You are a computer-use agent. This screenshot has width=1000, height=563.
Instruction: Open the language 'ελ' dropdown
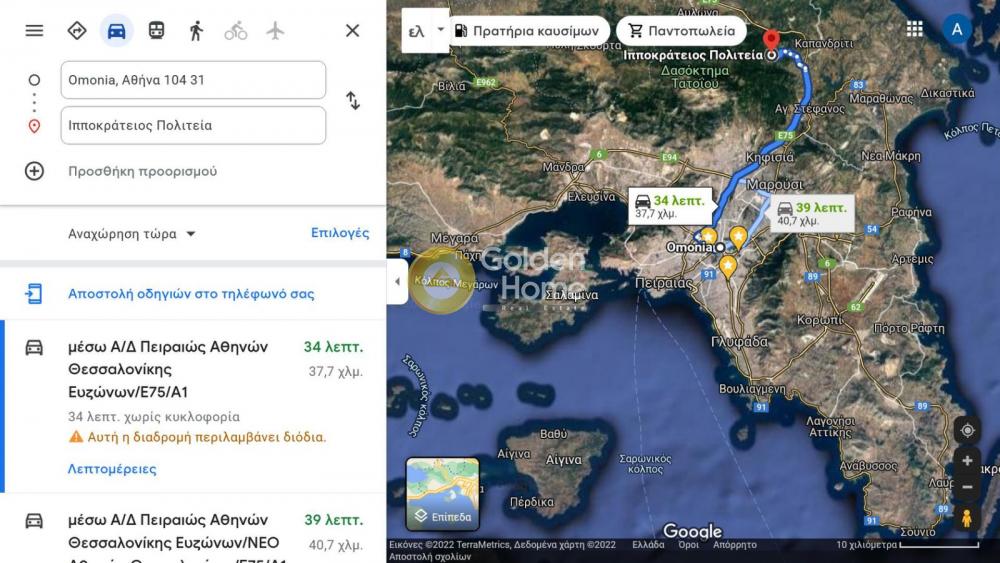pyautogui.click(x=425, y=31)
